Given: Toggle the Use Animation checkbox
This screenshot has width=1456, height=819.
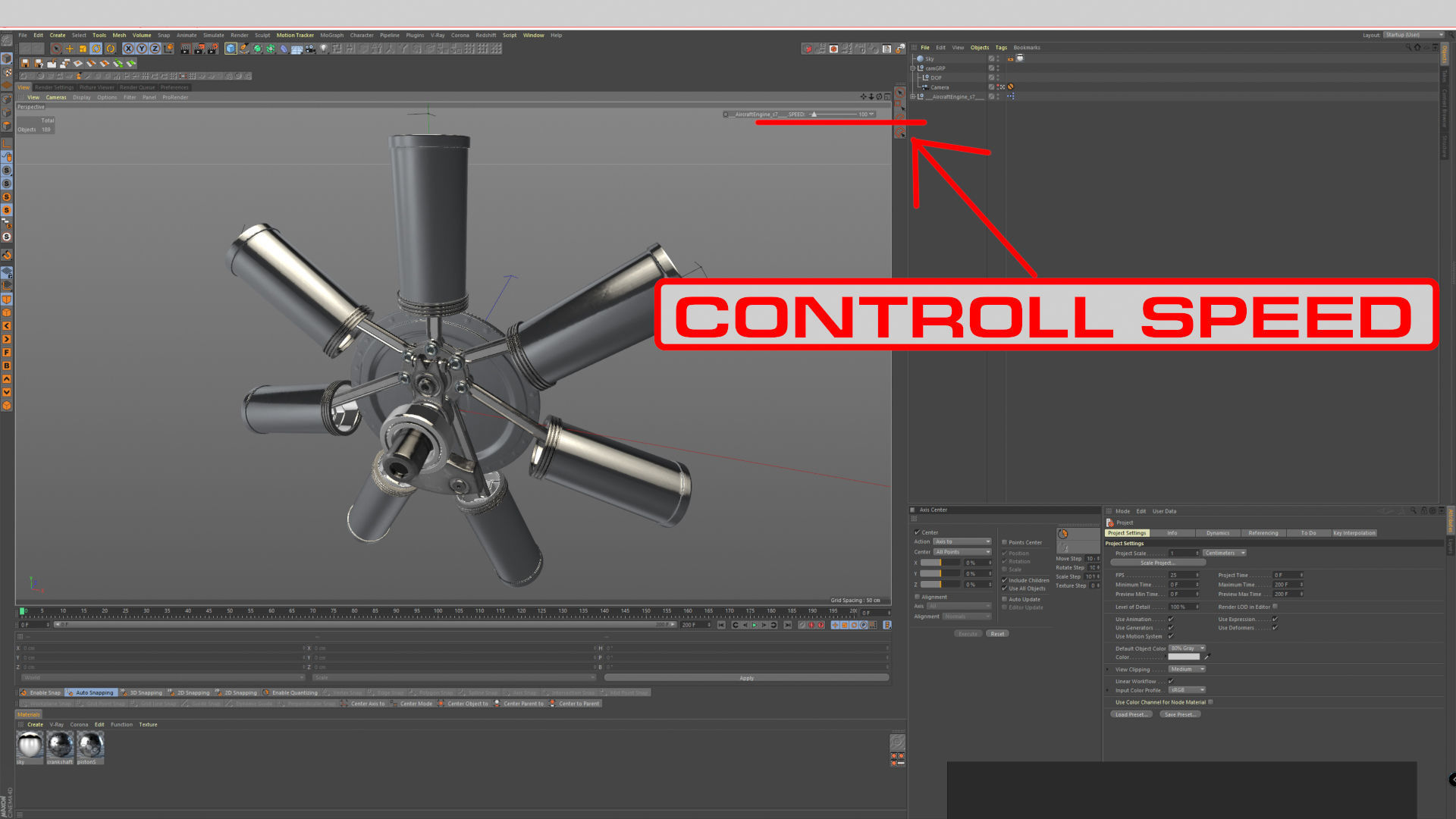Looking at the screenshot, I should click(x=1171, y=620).
